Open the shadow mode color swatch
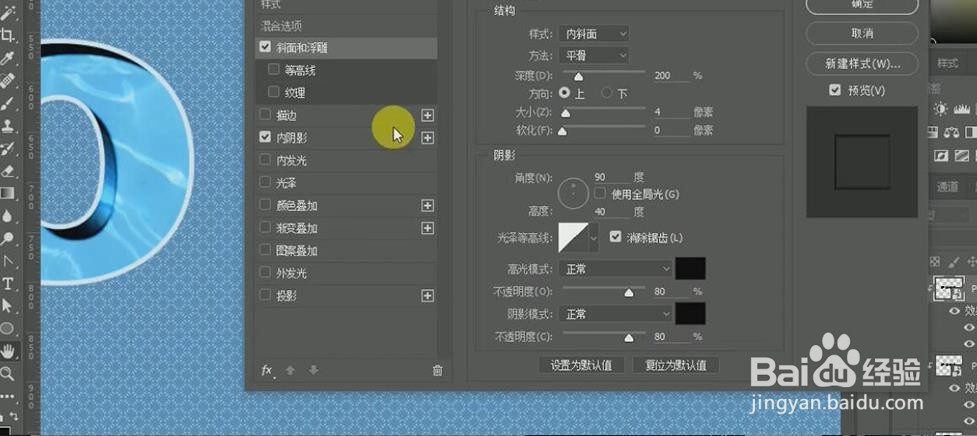Viewport: 977px width, 436px height. [690, 314]
